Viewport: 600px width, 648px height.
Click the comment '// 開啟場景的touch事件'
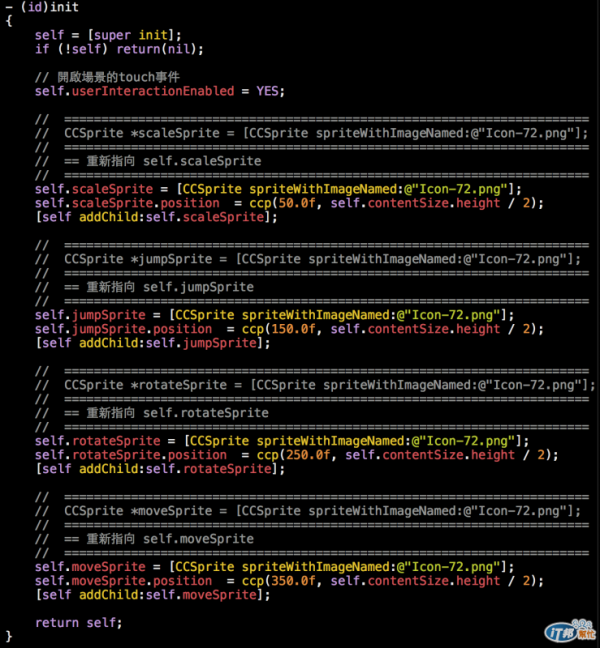(107, 77)
